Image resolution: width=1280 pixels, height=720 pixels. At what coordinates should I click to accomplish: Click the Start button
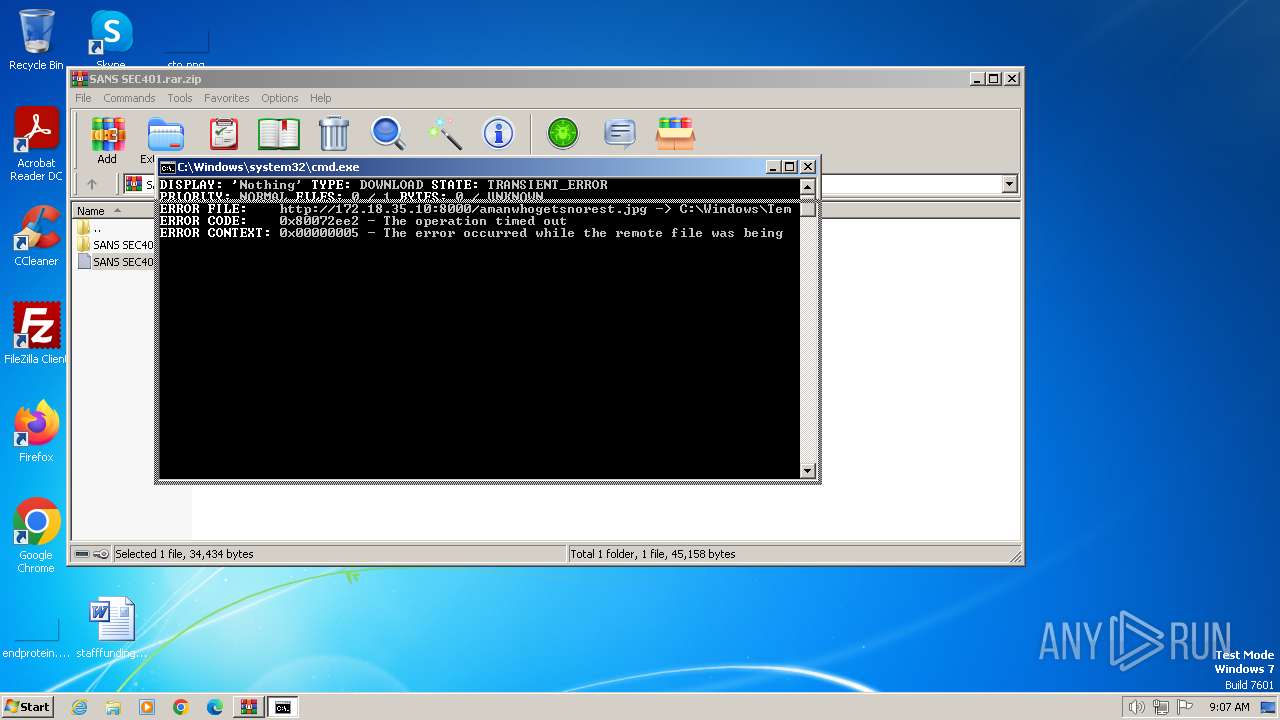click(x=28, y=707)
